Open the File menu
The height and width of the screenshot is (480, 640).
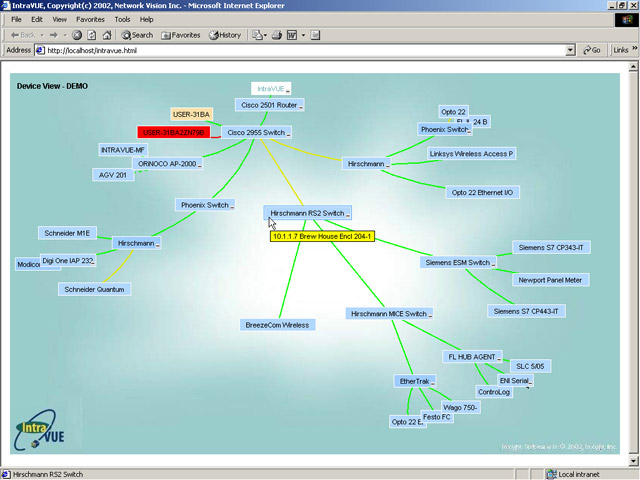coord(16,19)
